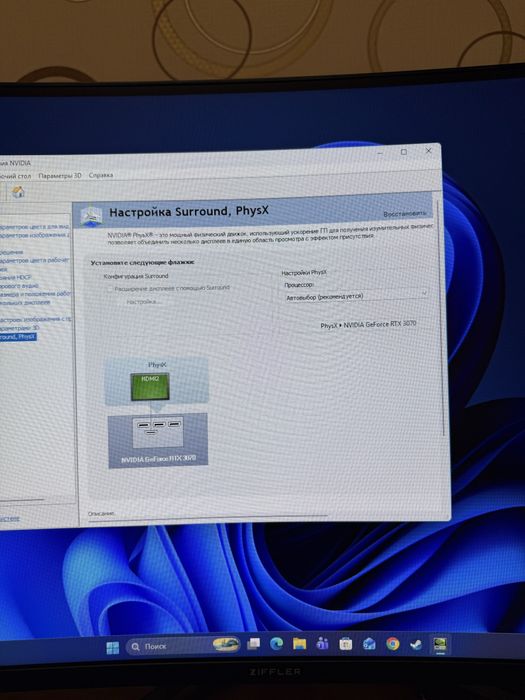Click the Установите следующие флажки heading
Image resolution: width=525 pixels, height=700 pixels.
(142, 262)
